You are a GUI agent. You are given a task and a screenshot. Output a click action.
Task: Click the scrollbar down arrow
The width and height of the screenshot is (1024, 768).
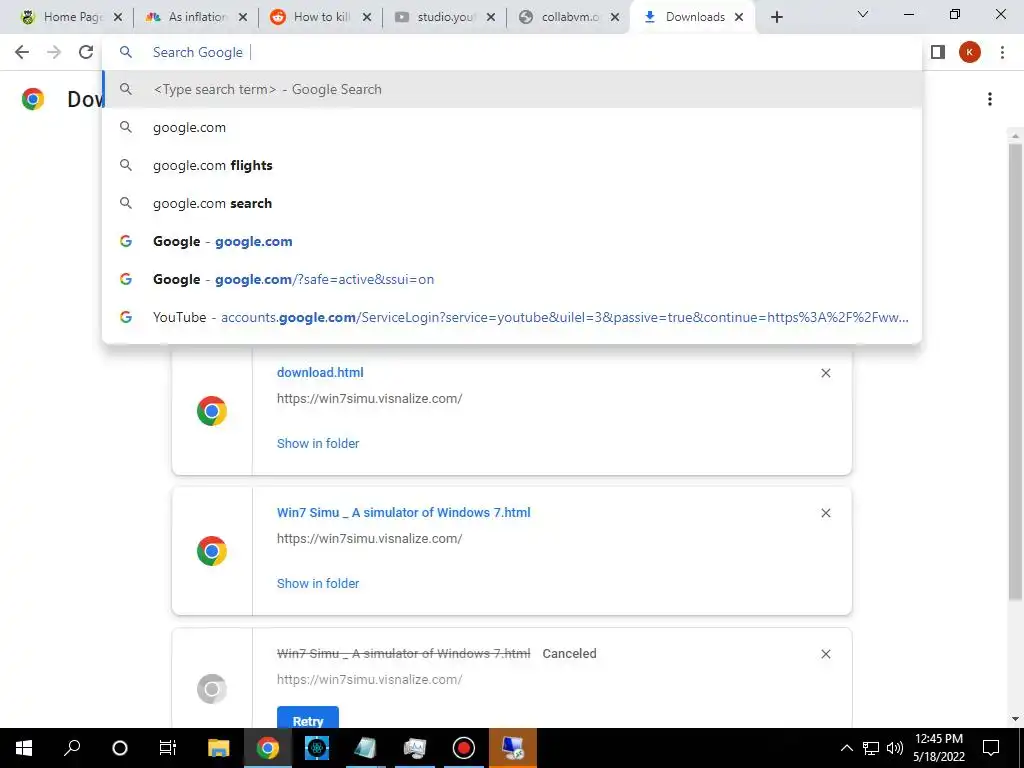(1015, 719)
